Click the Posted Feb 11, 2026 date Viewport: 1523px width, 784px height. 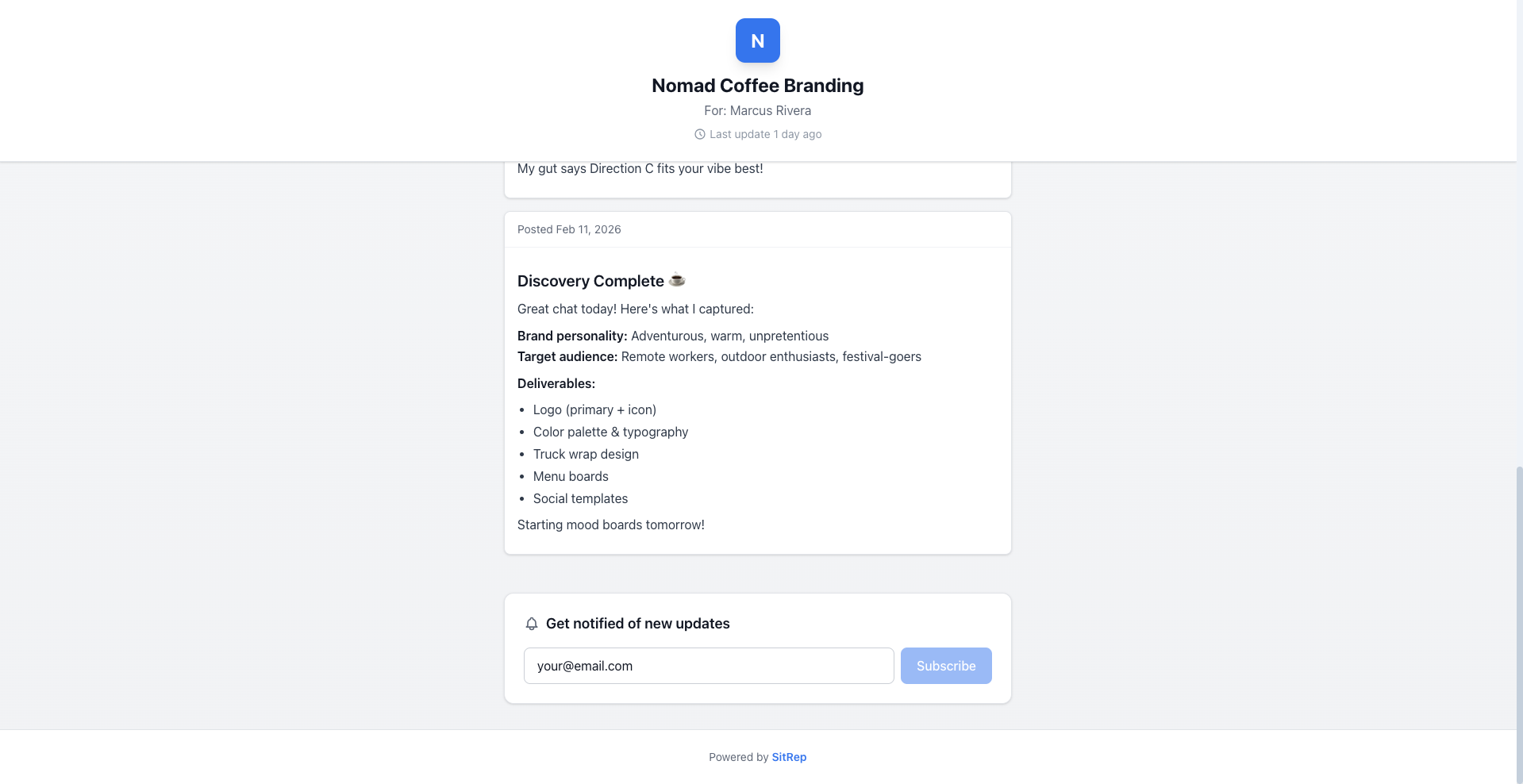coord(569,229)
